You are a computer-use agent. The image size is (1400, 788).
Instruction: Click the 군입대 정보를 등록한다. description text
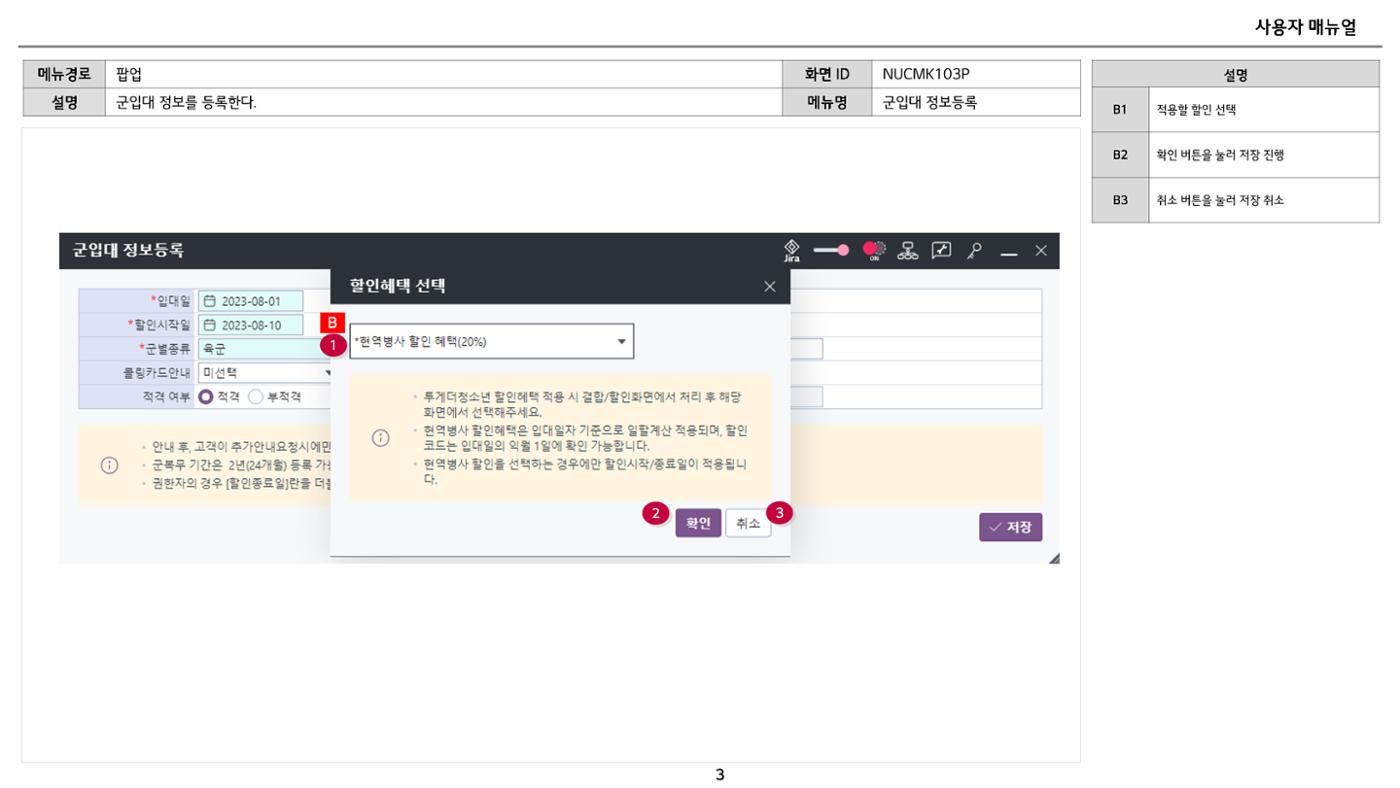pyautogui.click(x=186, y=102)
